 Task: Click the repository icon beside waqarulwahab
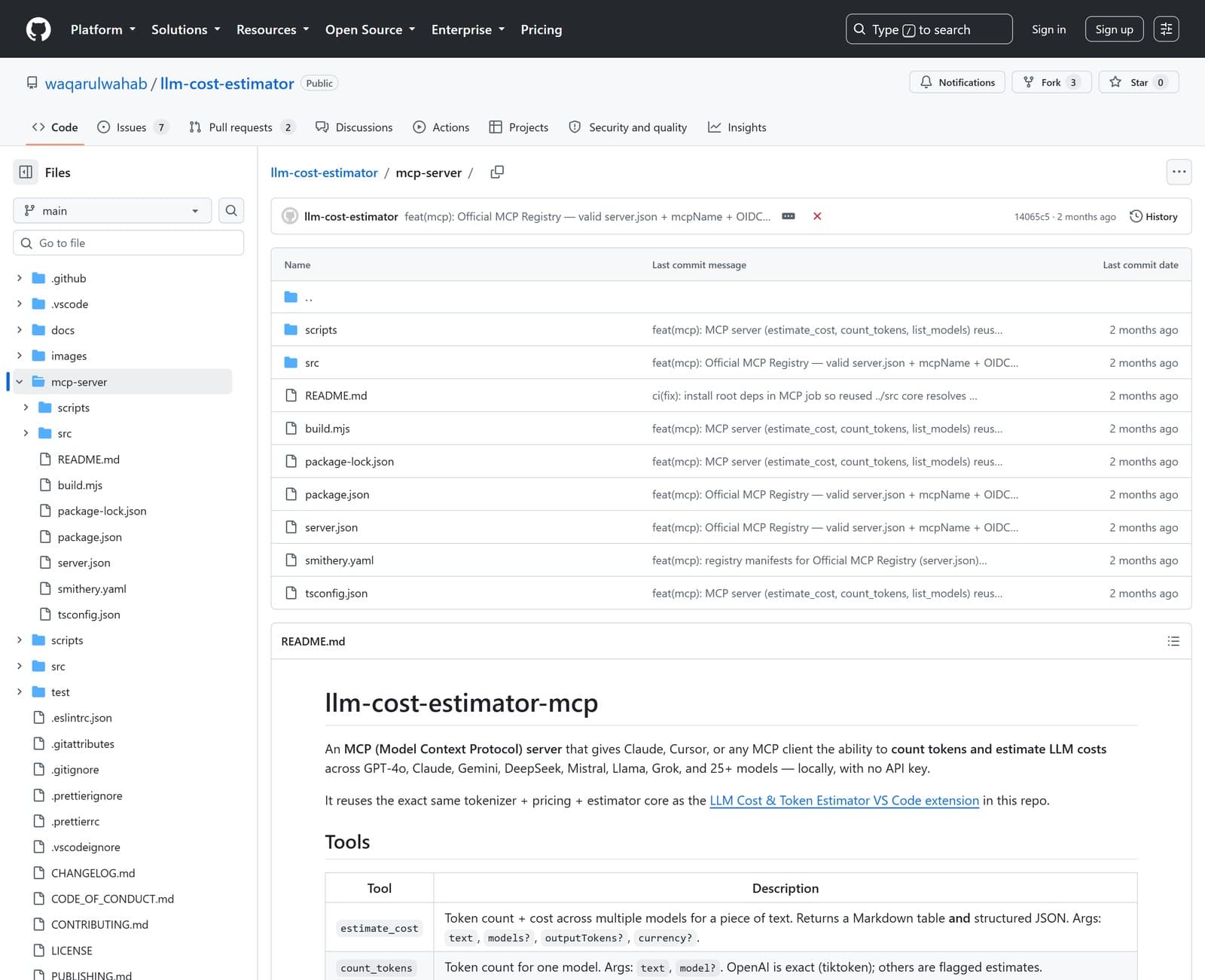tap(32, 83)
